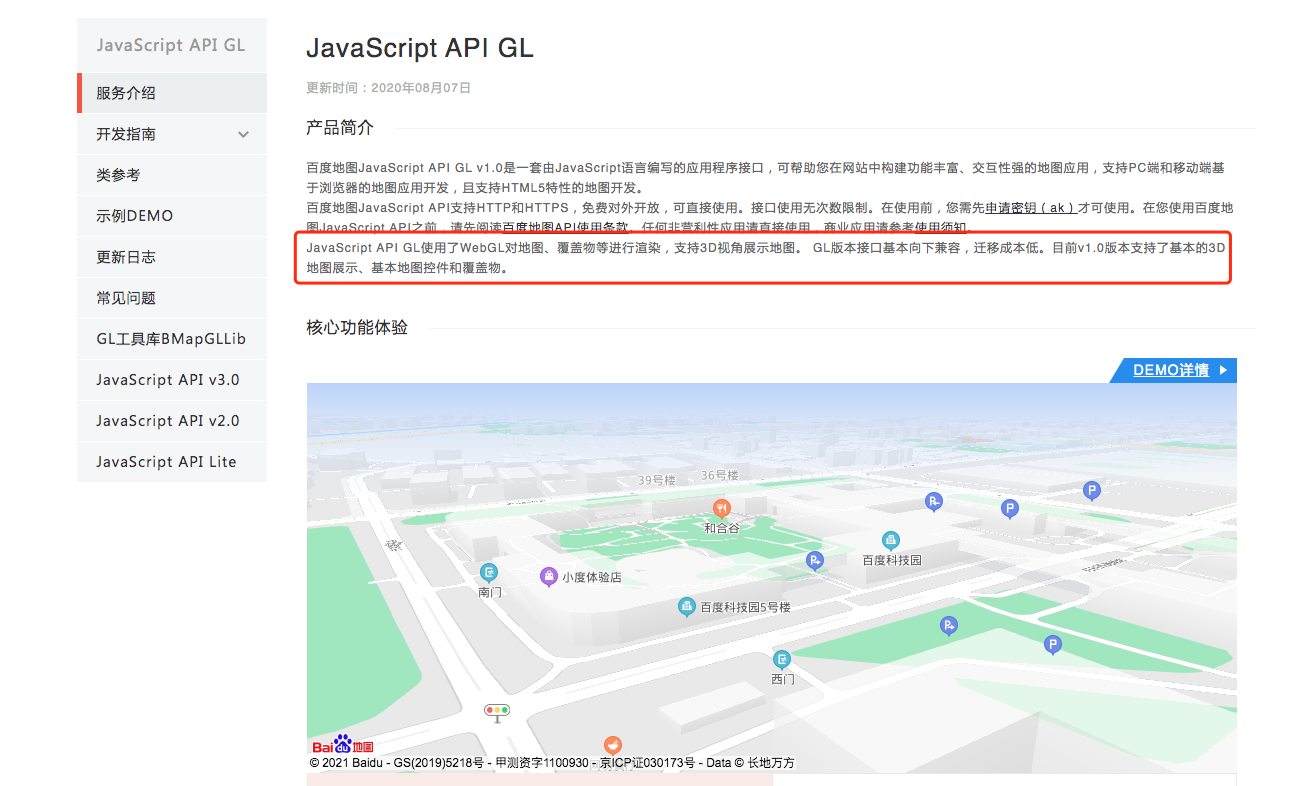Viewport: 1302px width, 786px height.
Task: Follow the 申请密钥(ak) link
Action: point(1031,208)
